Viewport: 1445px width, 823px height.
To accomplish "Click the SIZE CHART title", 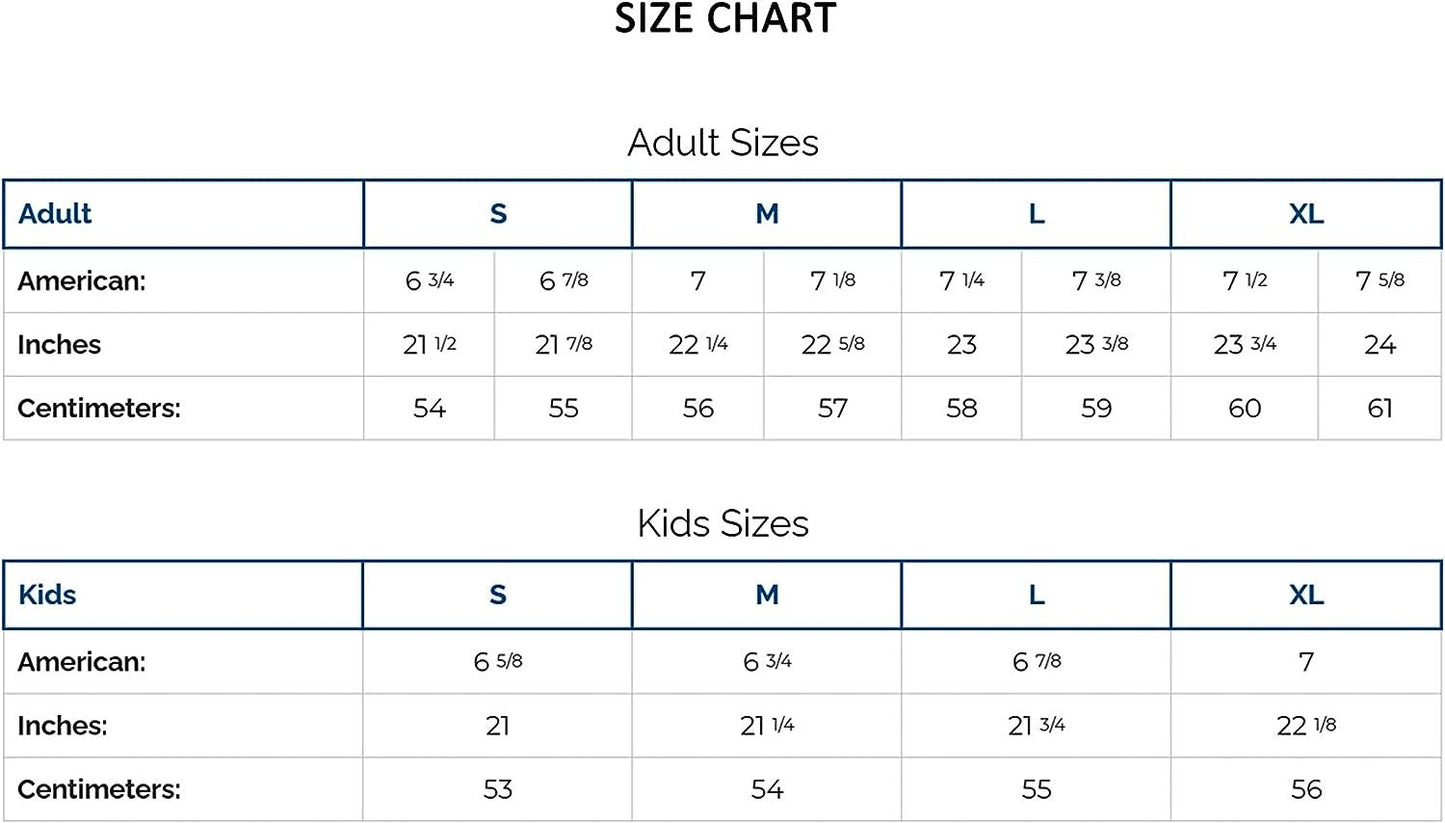I will [x=724, y=19].
